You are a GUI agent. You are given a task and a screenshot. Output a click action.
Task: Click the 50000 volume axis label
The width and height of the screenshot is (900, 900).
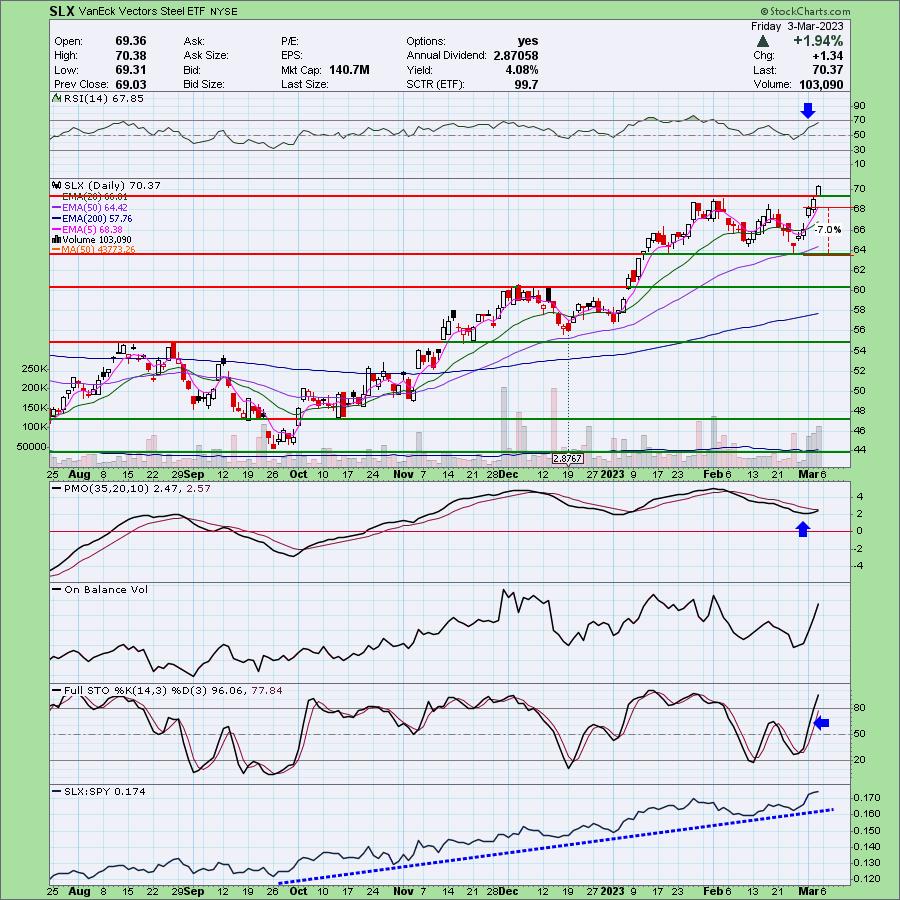point(32,447)
